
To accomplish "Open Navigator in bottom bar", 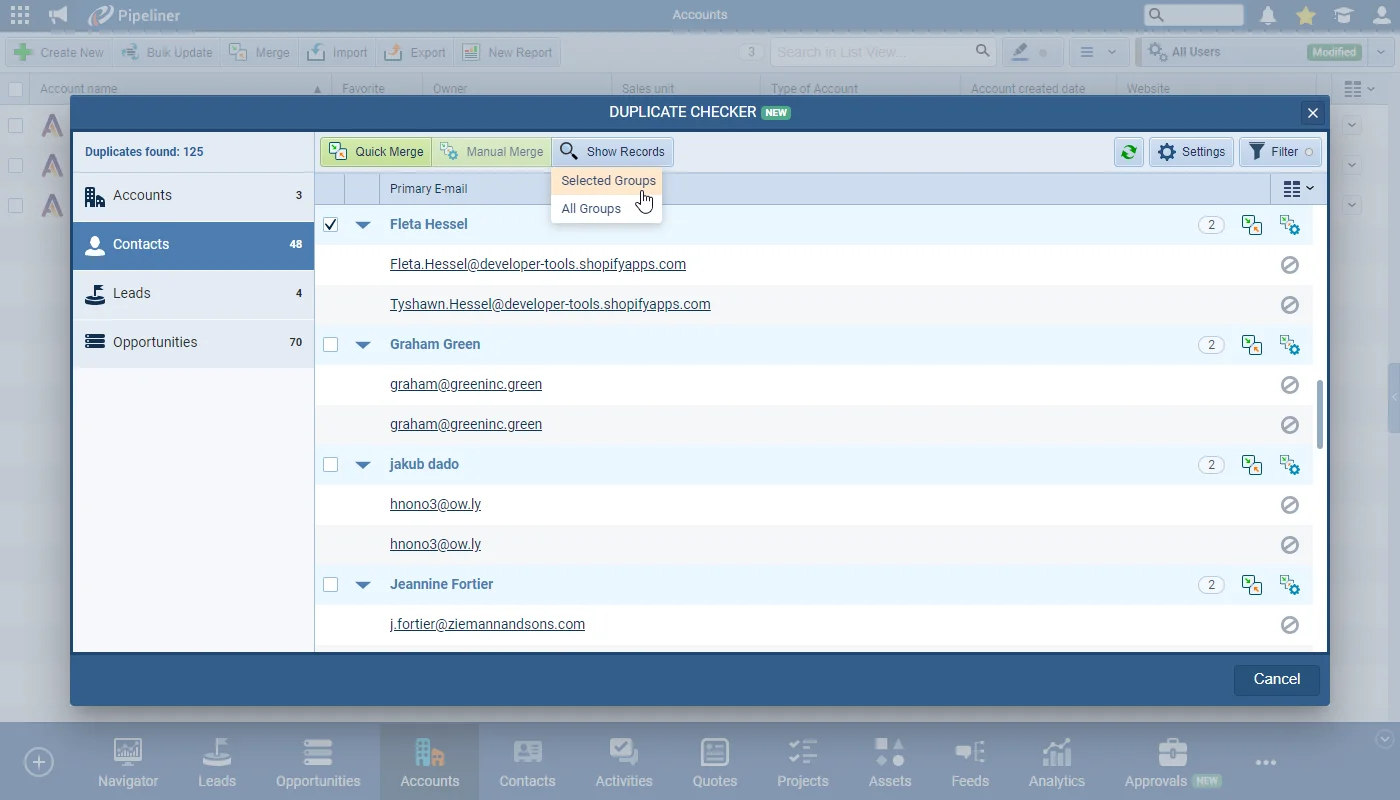I will click(128, 762).
